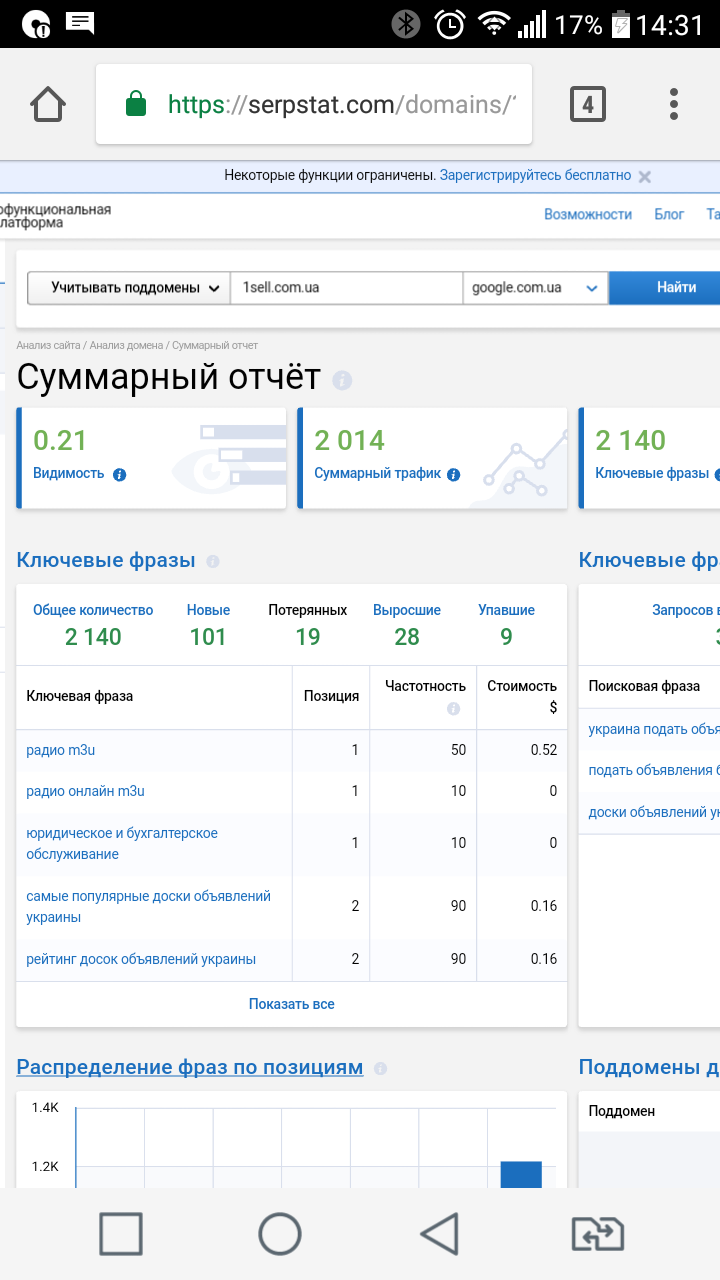Tap Android recent apps square button
720x1280 pixels.
pos(120,1233)
